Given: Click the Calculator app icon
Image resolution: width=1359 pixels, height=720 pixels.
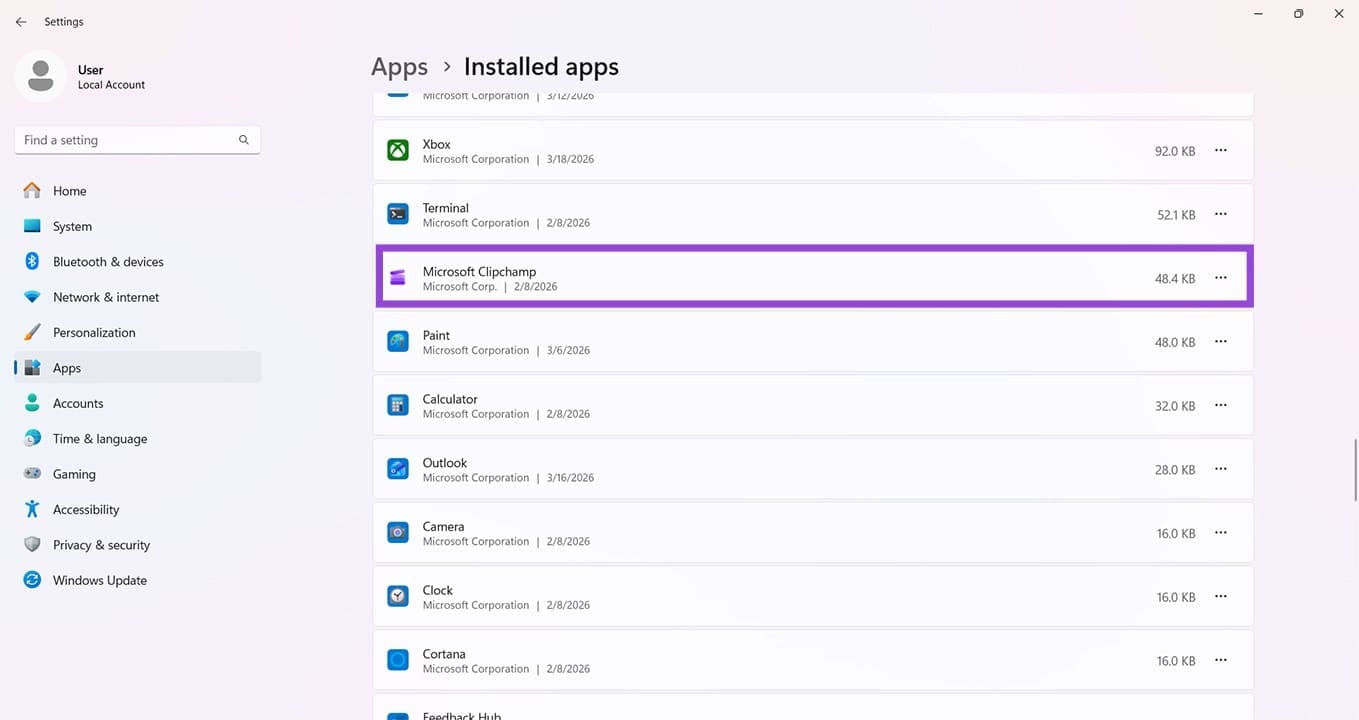Looking at the screenshot, I should coord(398,406).
